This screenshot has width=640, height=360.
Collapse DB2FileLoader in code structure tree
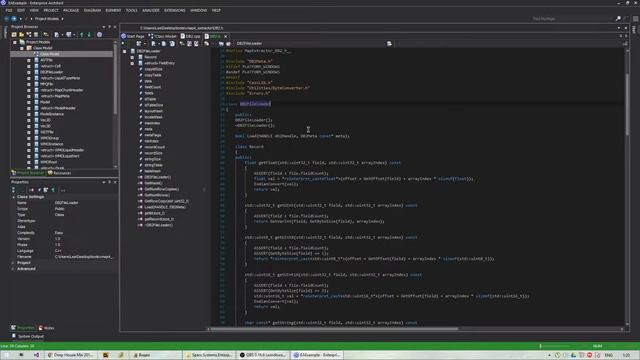[125, 51]
